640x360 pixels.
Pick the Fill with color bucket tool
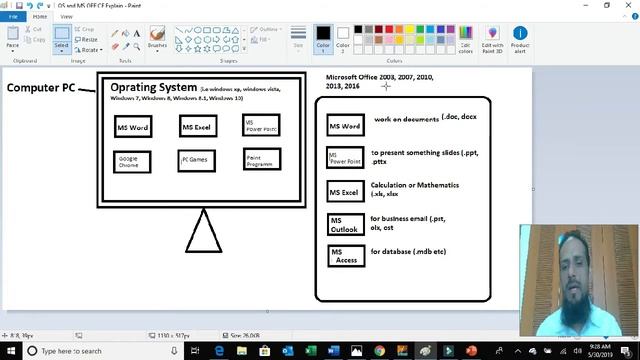(x=126, y=34)
